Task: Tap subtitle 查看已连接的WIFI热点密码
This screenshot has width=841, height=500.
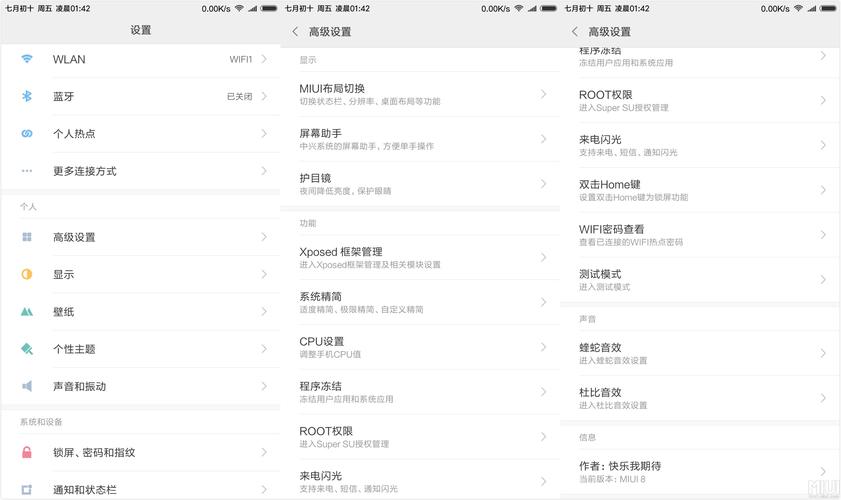Action: coord(631,242)
